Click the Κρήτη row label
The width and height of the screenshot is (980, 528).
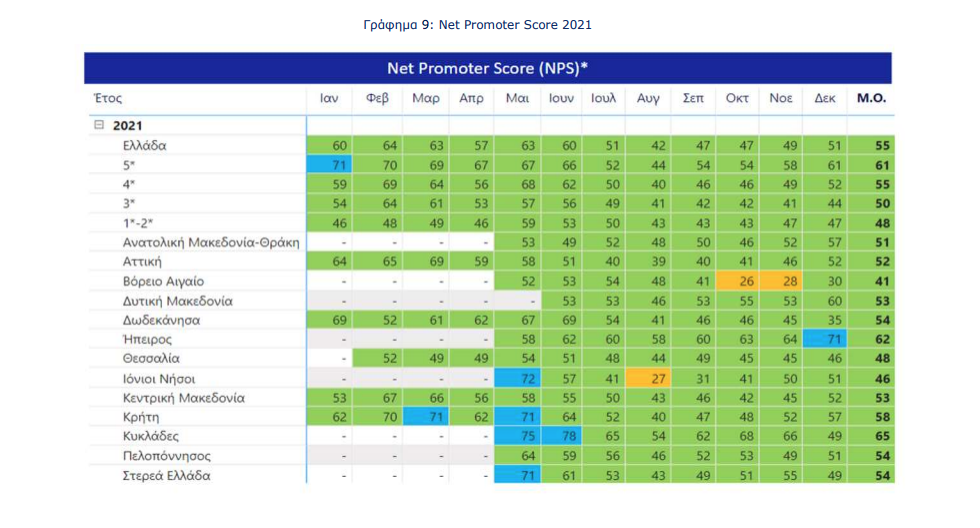(142, 417)
